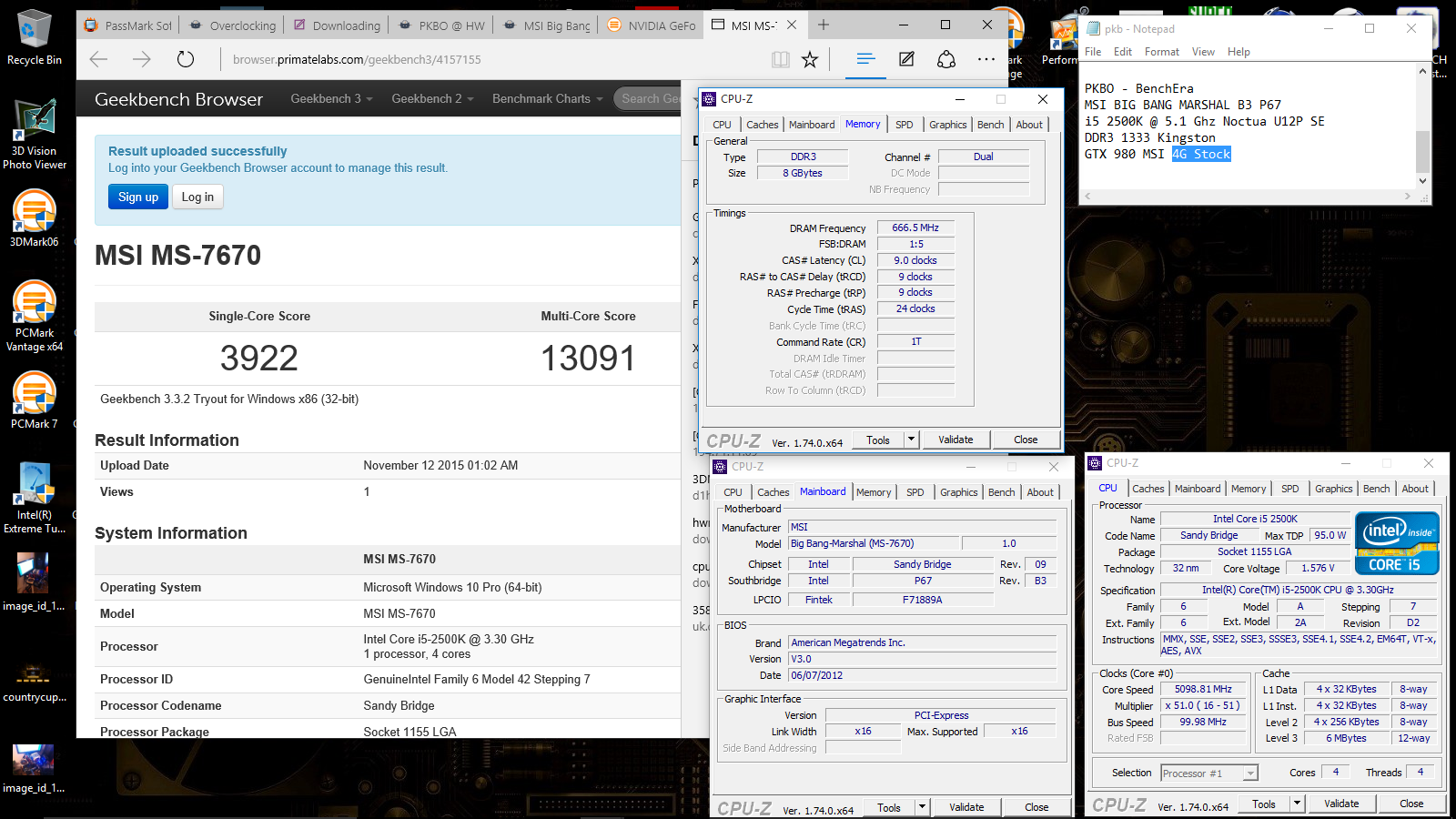Screen dimensions: 1456x819
Task: Switch to PassMark browser tab
Action: [128, 25]
